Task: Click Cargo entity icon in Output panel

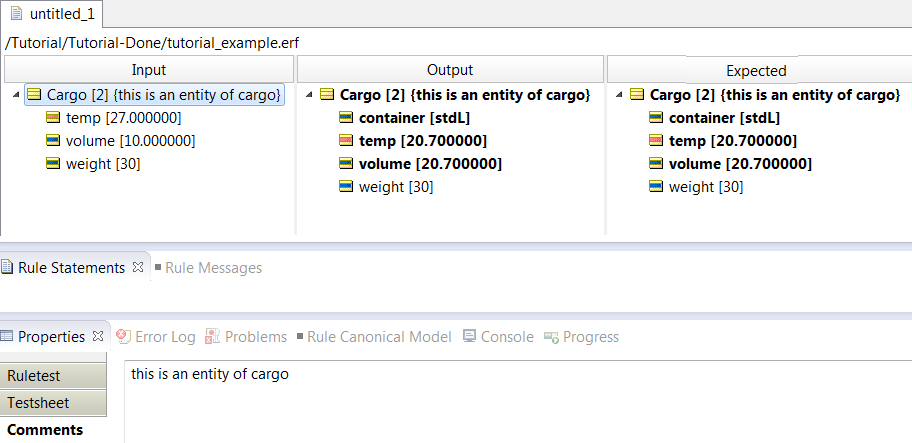Action: 327,94
